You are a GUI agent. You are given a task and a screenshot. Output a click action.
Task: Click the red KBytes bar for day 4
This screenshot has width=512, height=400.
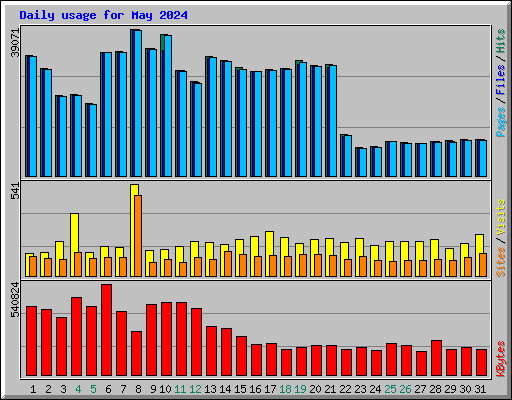point(76,337)
